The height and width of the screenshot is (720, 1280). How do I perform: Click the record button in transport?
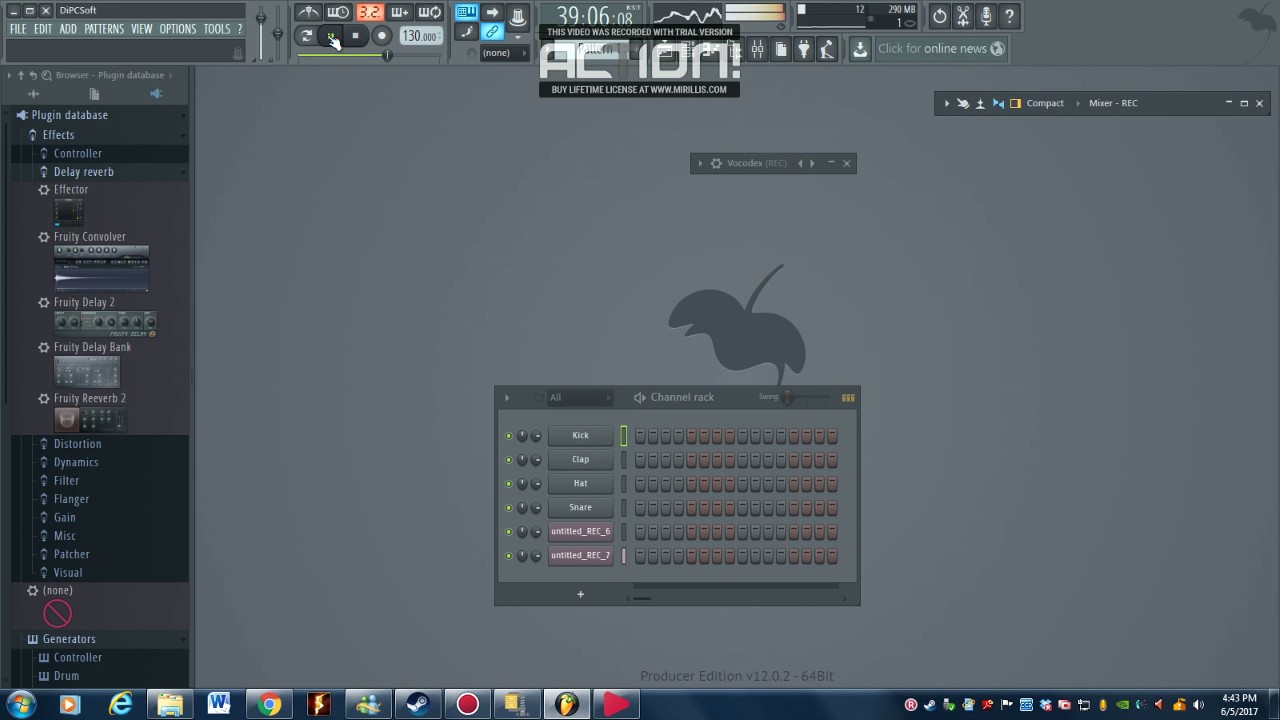[x=381, y=36]
